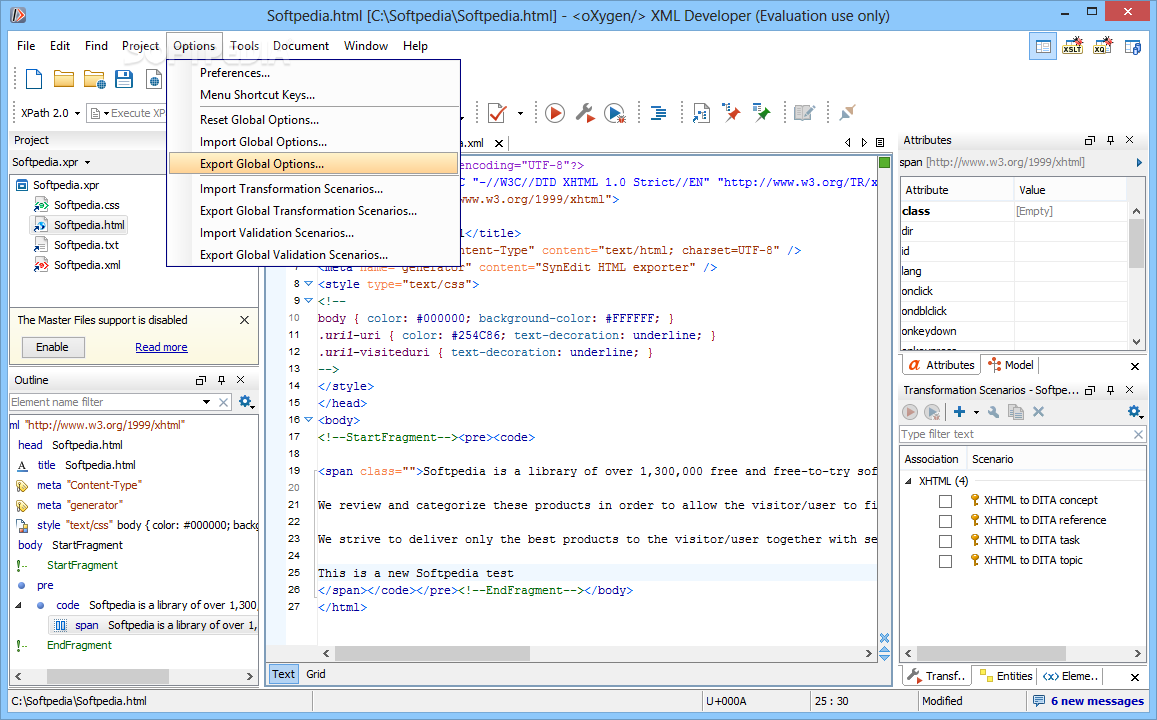Viewport: 1157px width, 720px height.
Task: Click the Duplicate scenario icon in Transformation Scenarios
Action: 1016,412
